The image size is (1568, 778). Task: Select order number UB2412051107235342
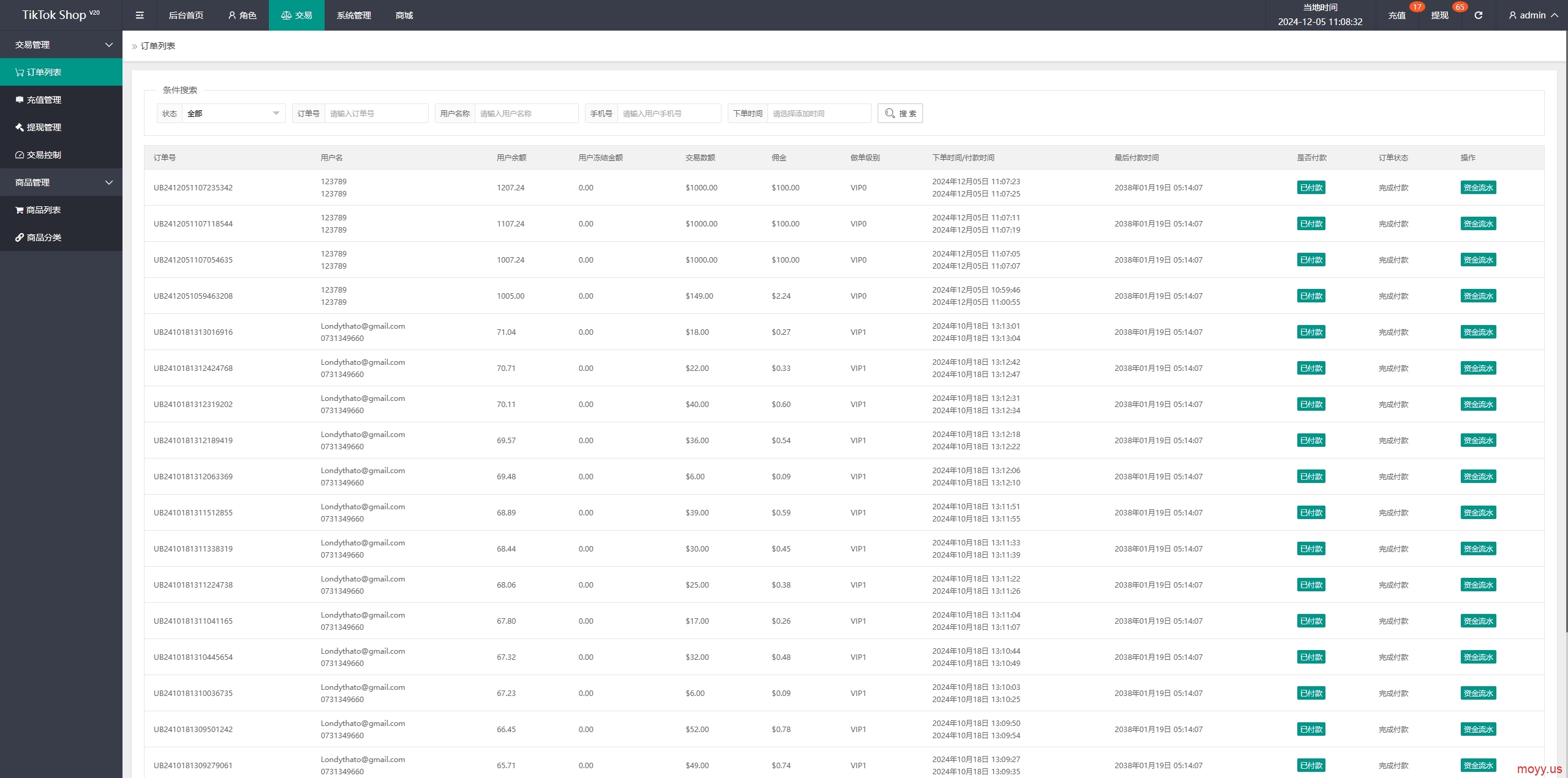pyautogui.click(x=193, y=188)
